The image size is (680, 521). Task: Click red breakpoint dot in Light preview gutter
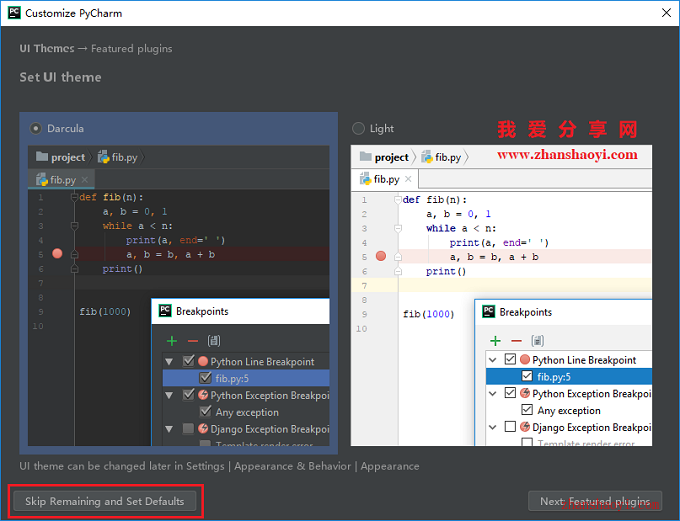click(381, 256)
